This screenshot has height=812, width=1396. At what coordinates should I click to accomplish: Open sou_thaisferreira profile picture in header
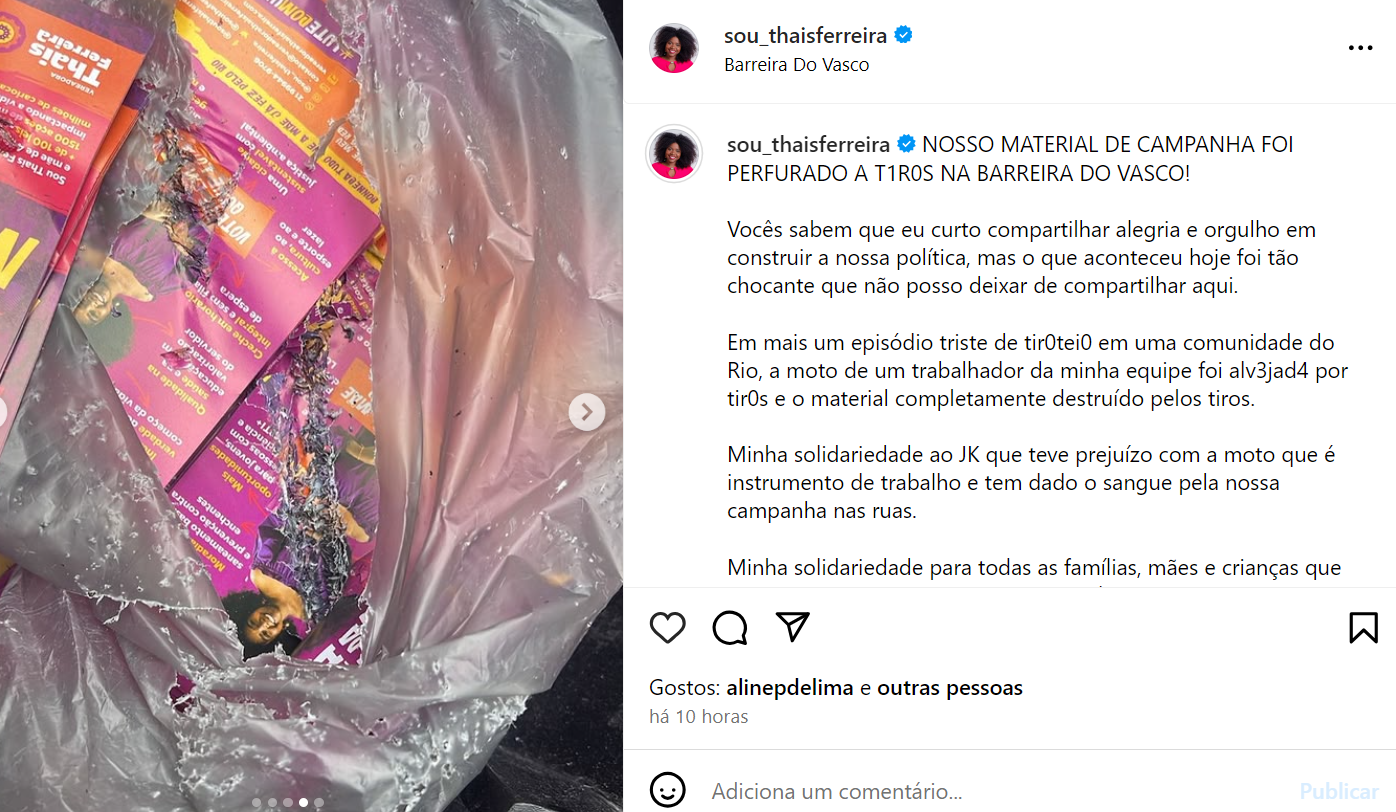pos(674,48)
